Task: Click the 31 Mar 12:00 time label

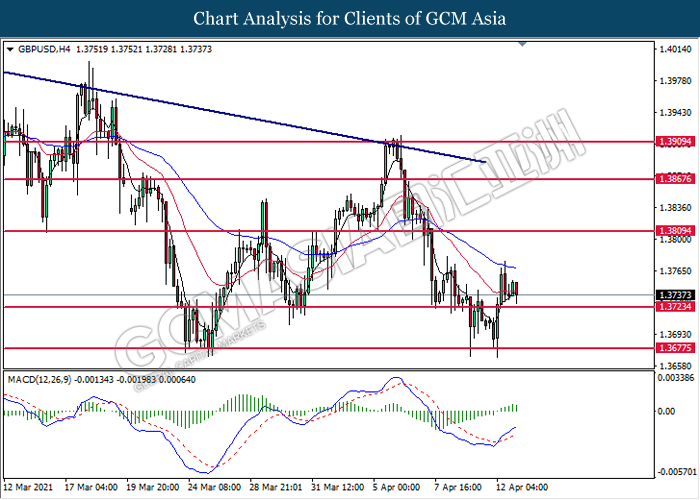Action: pyautogui.click(x=338, y=487)
